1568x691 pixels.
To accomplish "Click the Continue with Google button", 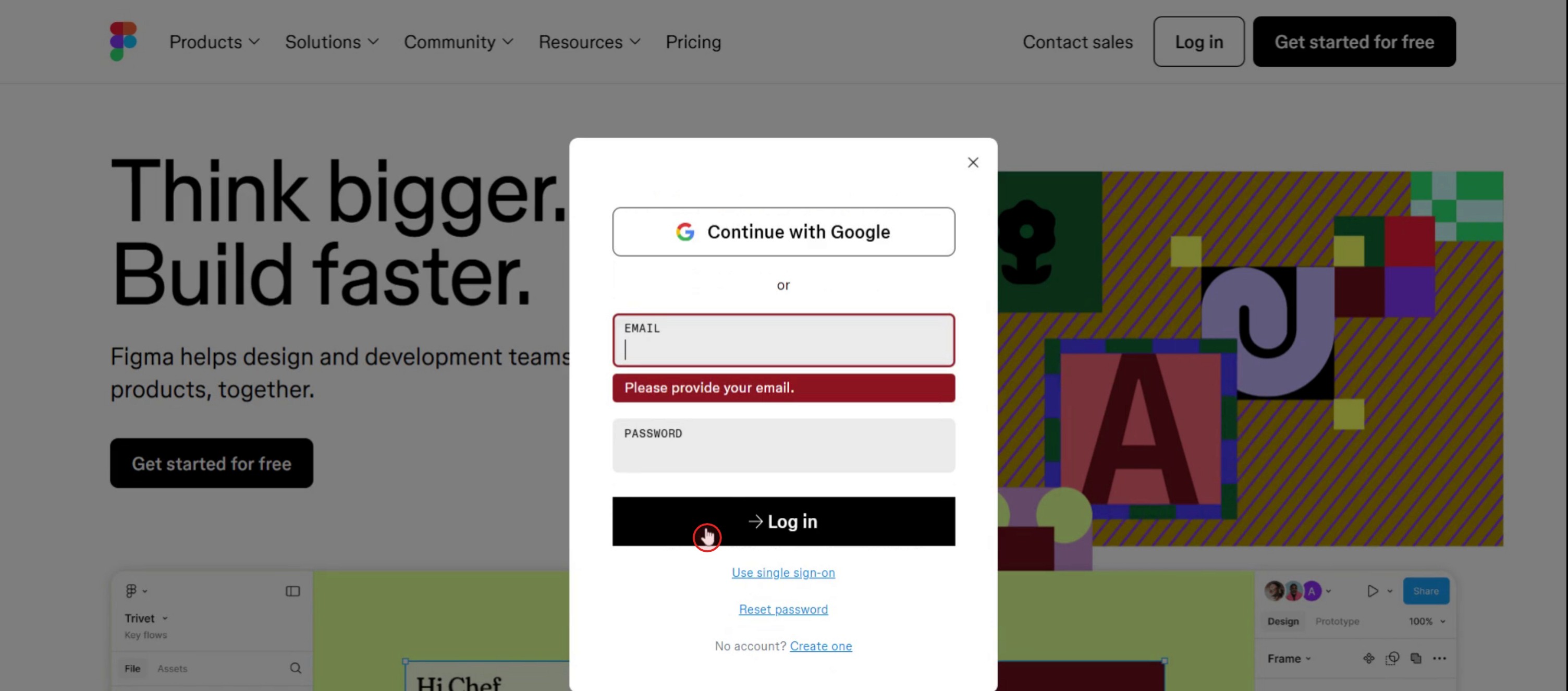I will click(783, 232).
